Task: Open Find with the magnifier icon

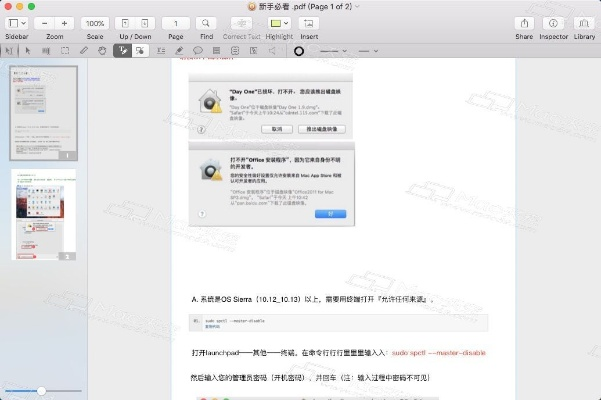Action: [206, 23]
